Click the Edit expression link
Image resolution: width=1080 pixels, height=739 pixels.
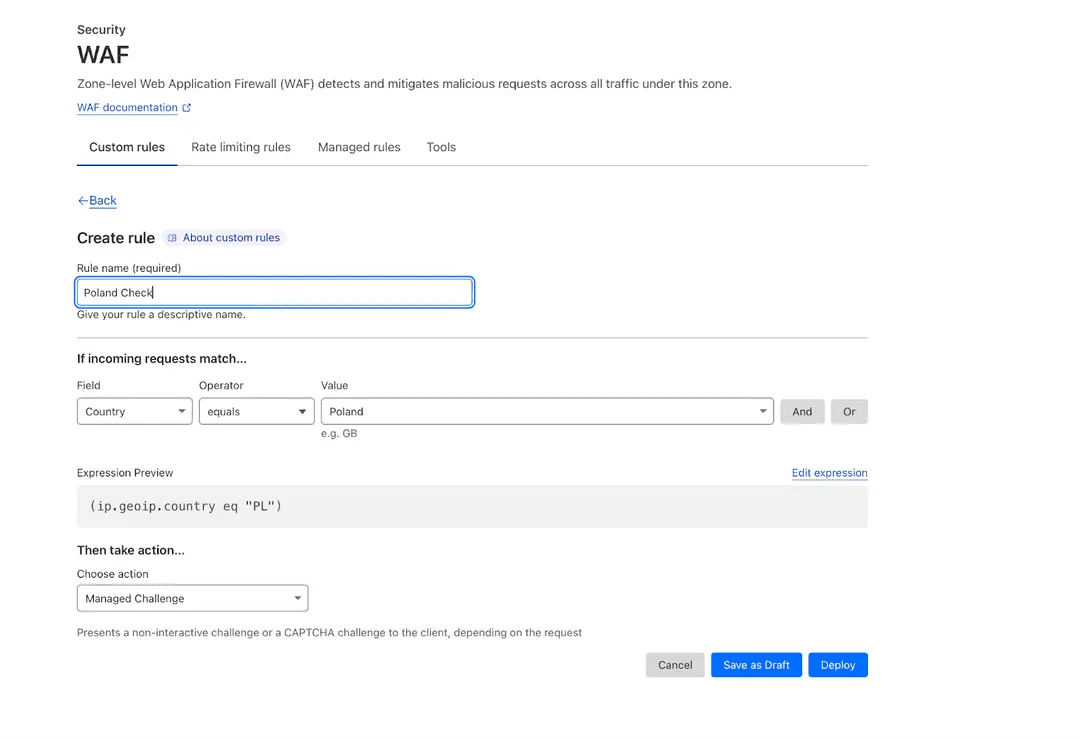point(829,473)
